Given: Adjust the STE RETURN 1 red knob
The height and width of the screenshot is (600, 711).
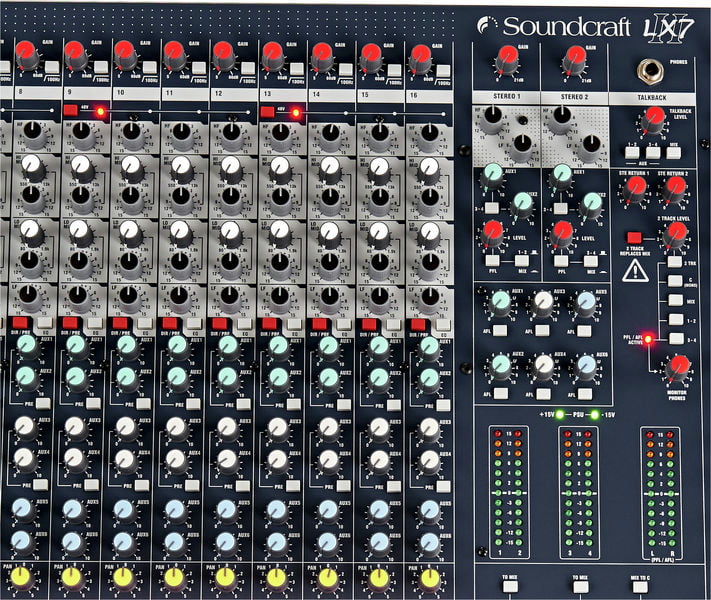Looking at the screenshot, I should point(635,190).
